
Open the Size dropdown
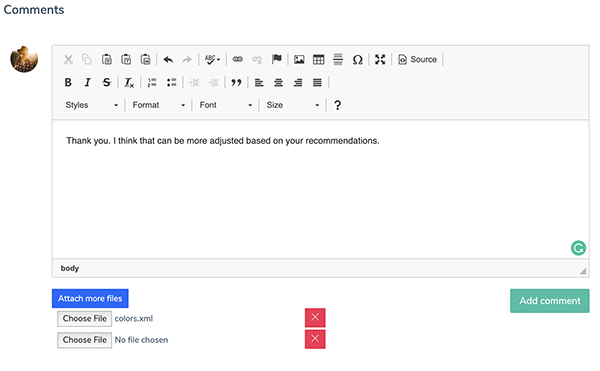(293, 105)
